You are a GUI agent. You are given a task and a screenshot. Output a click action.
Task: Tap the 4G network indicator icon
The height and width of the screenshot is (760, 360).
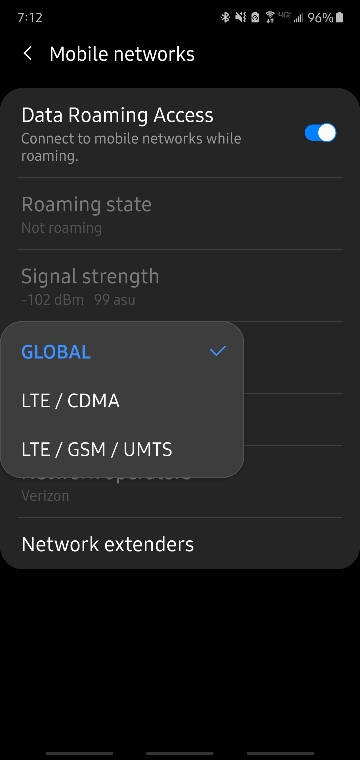point(284,16)
